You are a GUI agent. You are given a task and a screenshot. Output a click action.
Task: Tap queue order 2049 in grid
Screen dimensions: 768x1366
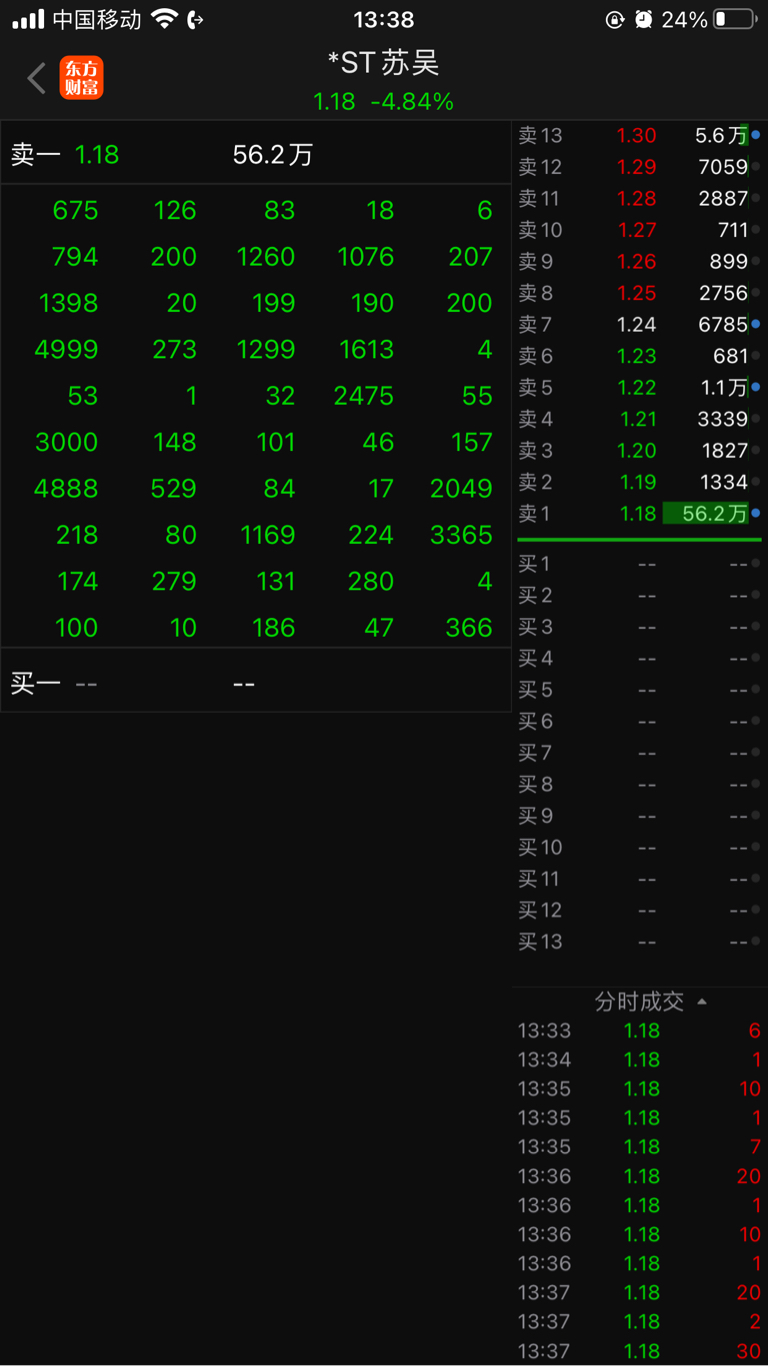(x=462, y=488)
